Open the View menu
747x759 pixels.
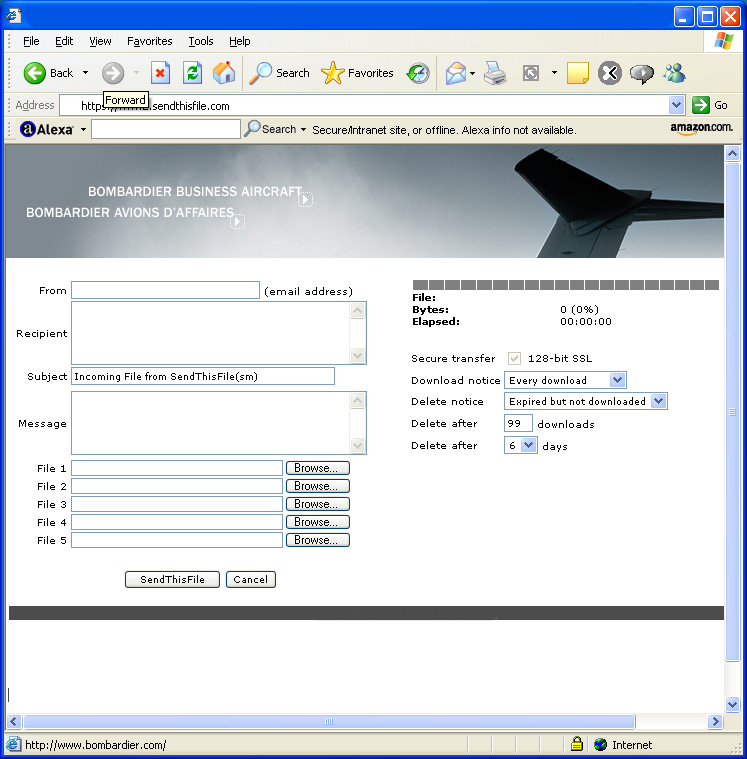pyautogui.click(x=100, y=41)
